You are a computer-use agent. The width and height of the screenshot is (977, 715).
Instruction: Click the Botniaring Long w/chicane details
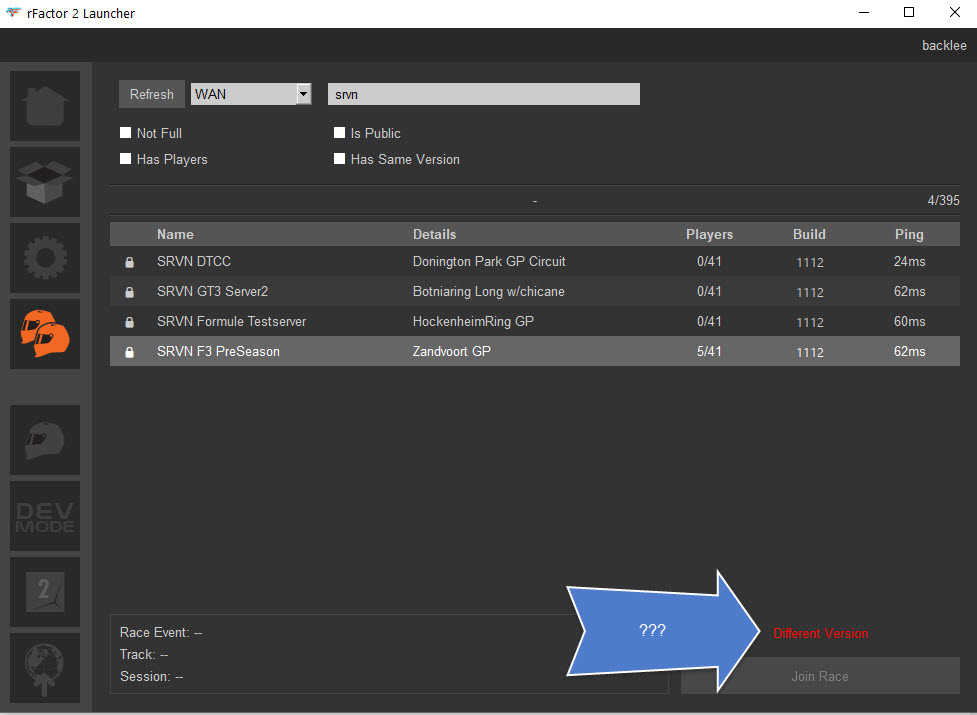click(488, 291)
